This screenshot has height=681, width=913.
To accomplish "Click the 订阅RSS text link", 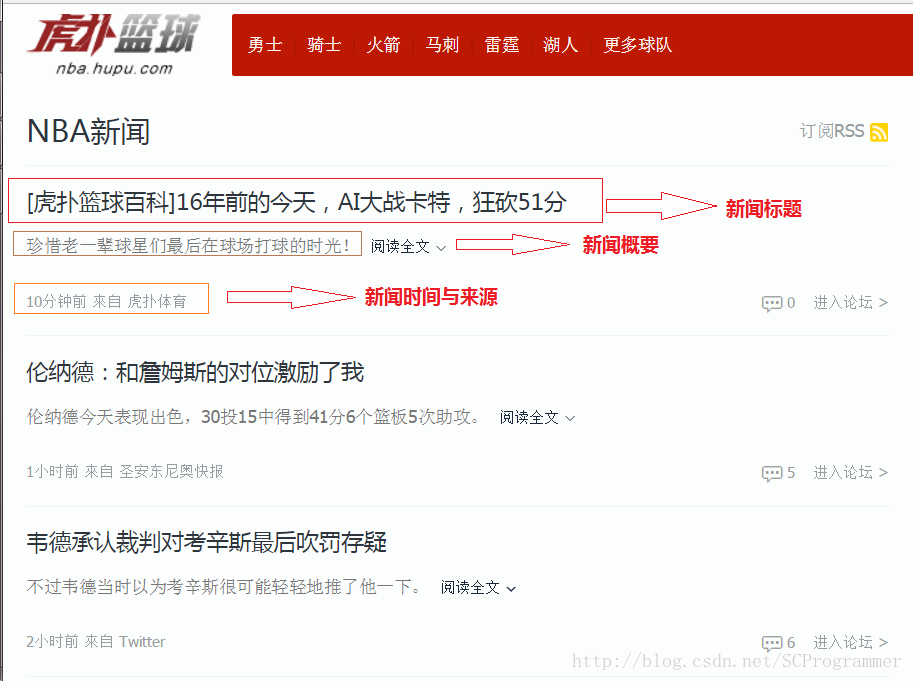I will click(x=832, y=131).
